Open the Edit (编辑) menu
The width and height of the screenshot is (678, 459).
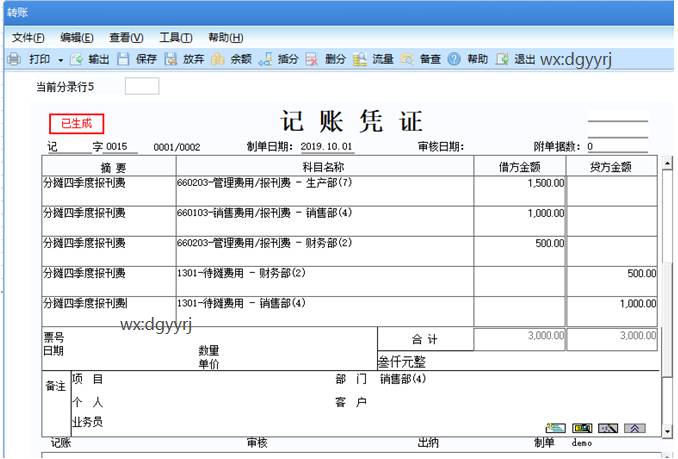click(77, 37)
